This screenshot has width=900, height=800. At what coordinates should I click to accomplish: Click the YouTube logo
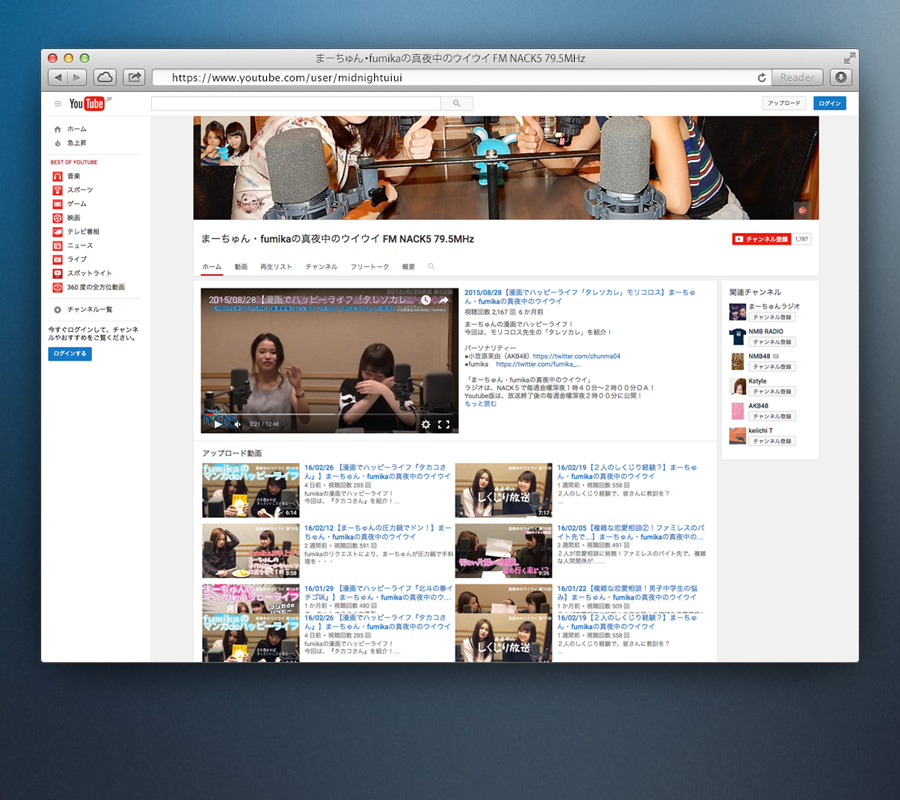[88, 104]
